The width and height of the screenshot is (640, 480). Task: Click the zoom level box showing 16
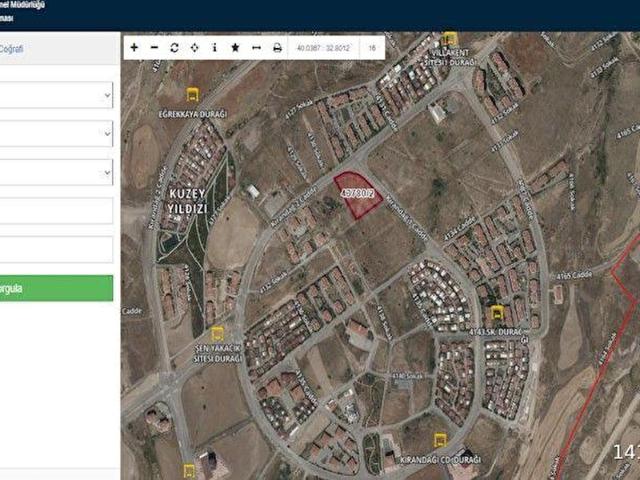coord(372,47)
